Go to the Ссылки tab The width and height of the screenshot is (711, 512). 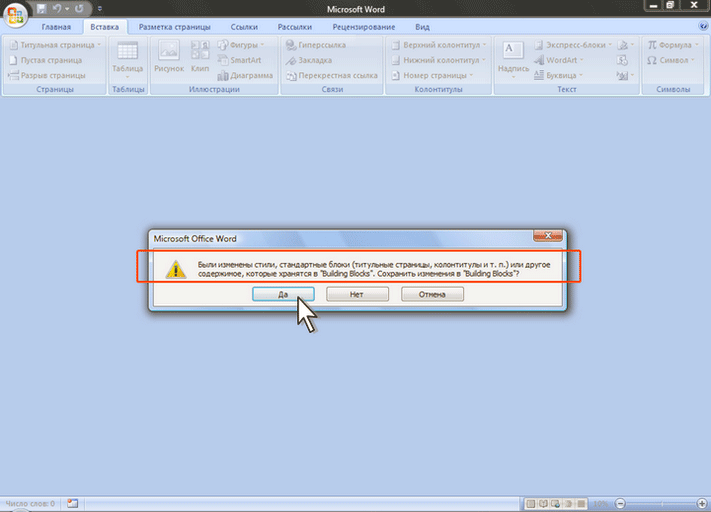(244, 27)
